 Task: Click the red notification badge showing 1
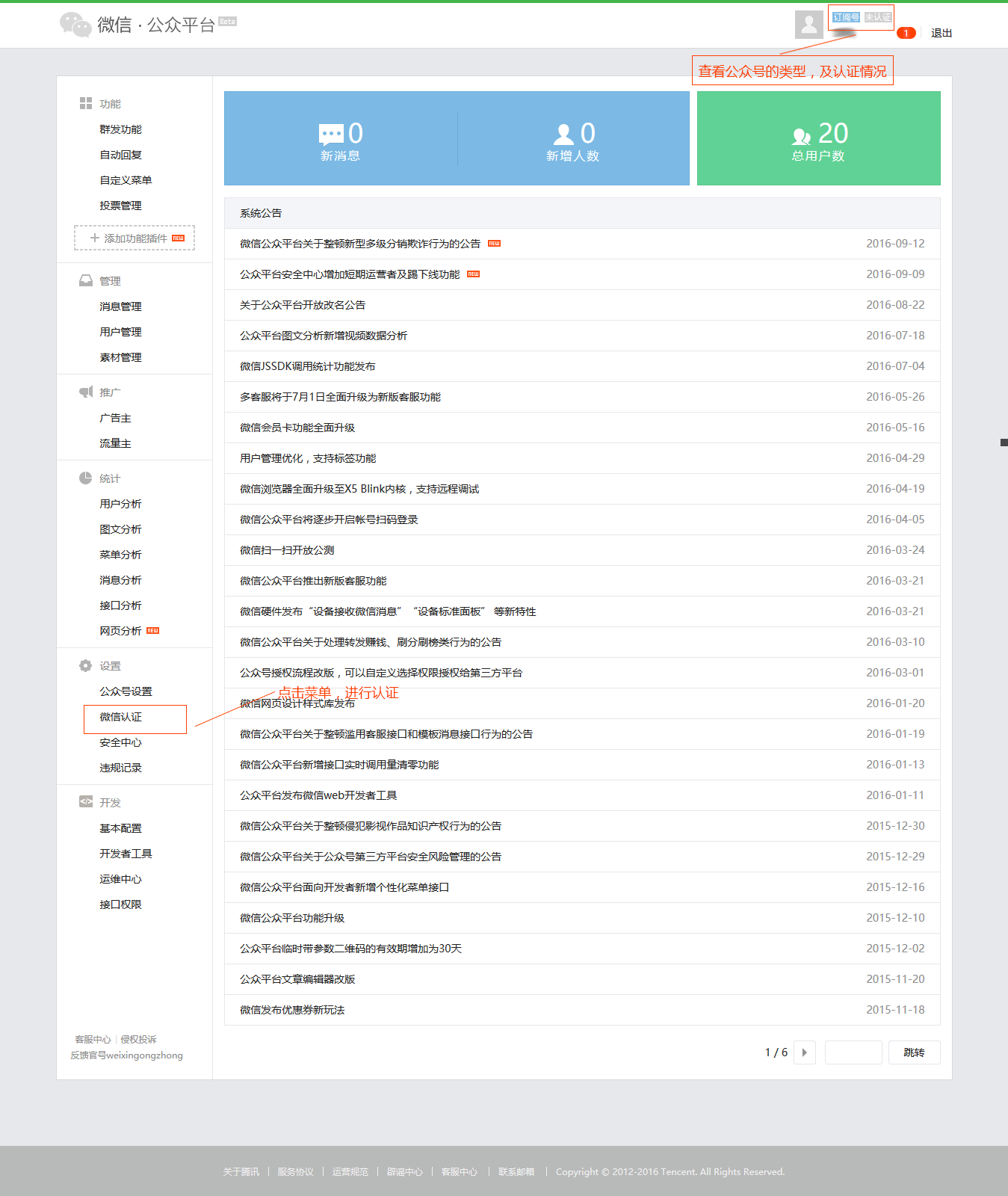(906, 33)
